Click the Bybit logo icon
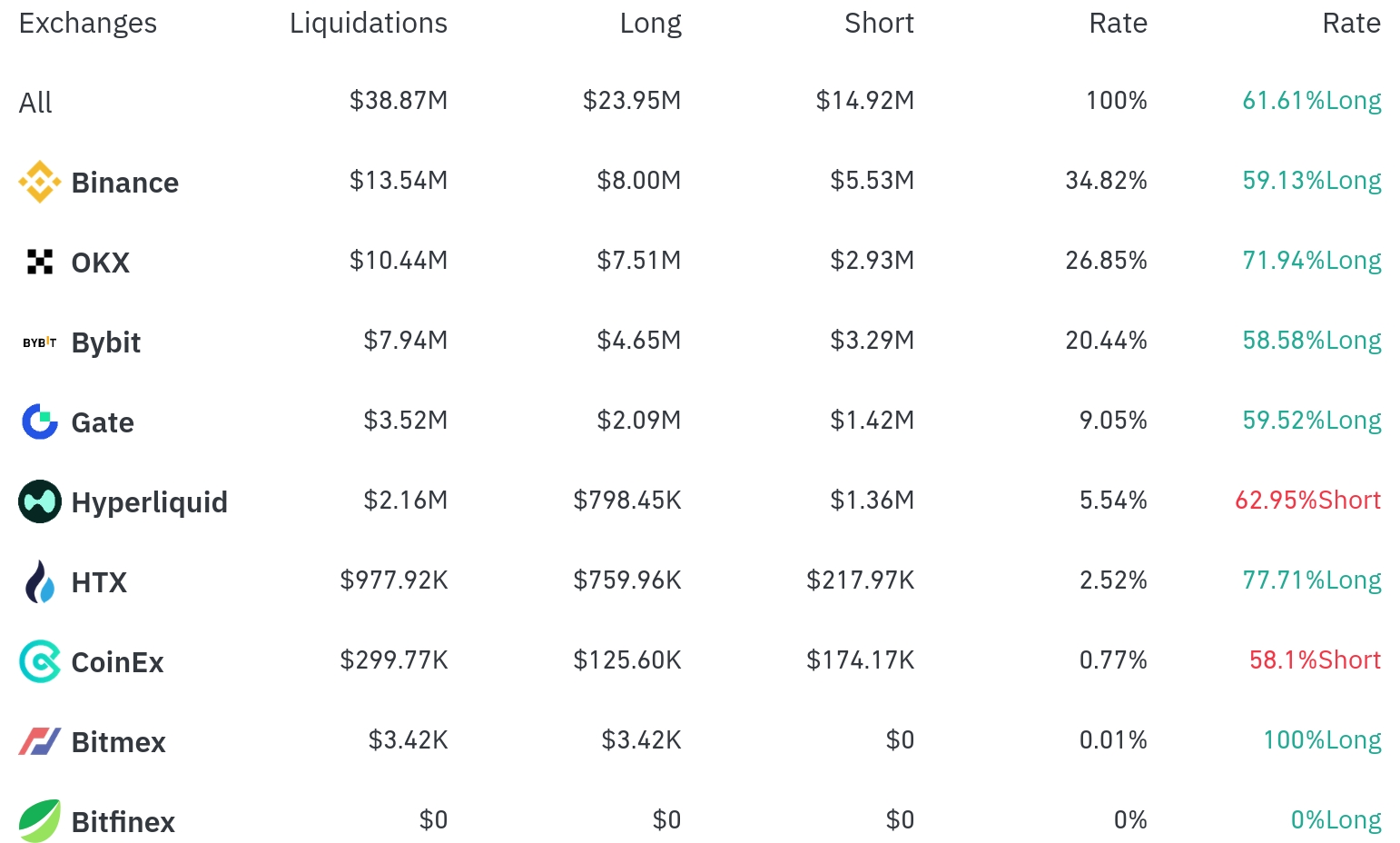1400x843 pixels. coord(40,342)
